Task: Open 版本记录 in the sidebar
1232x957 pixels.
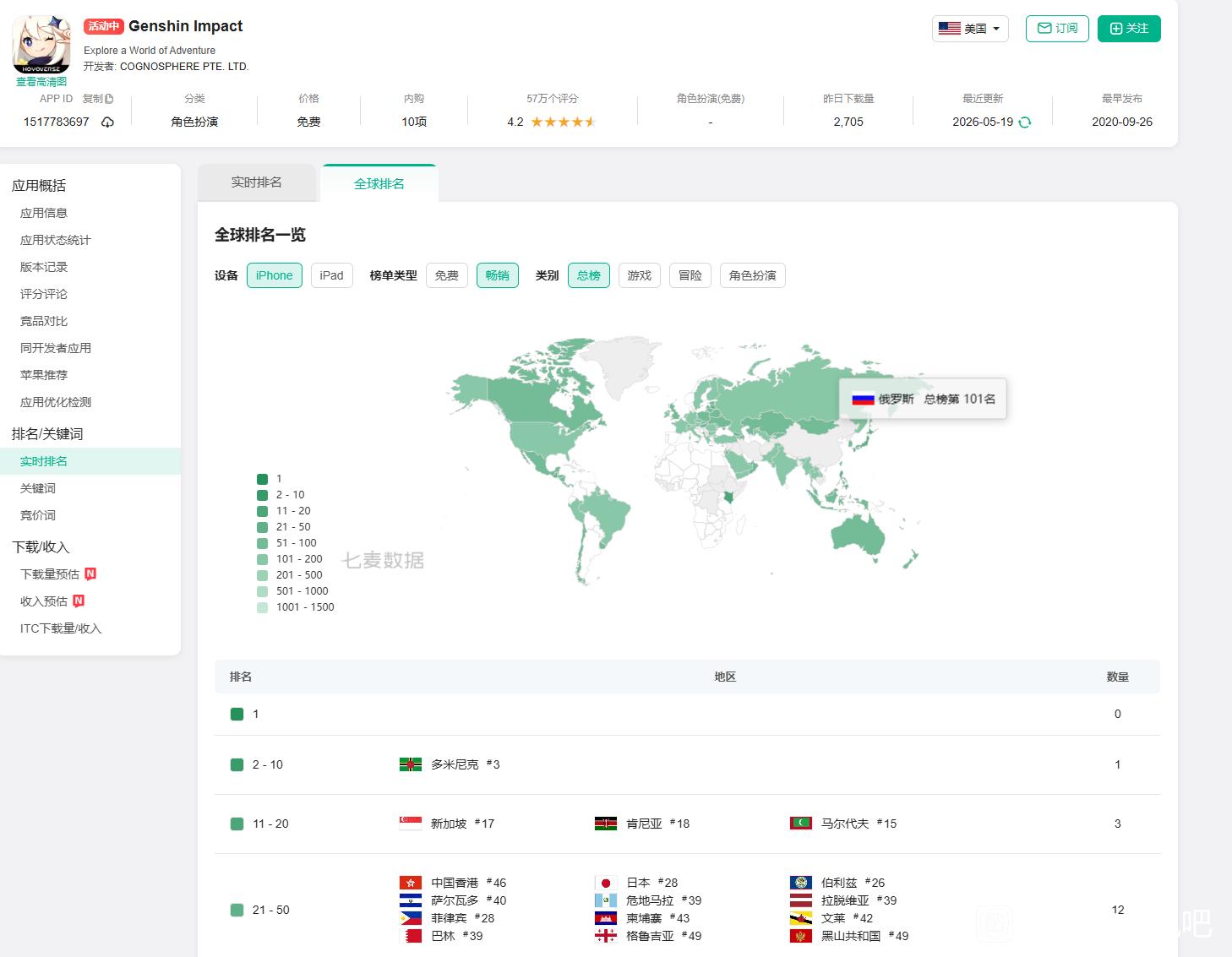Action: (x=44, y=267)
